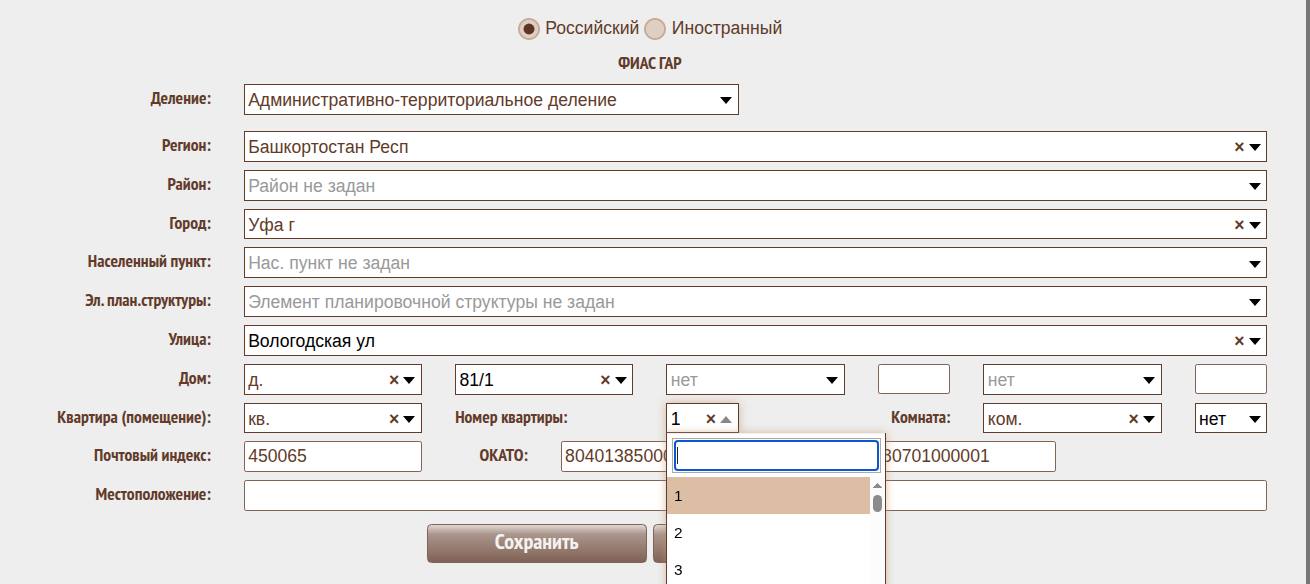Screen dimensions: 1310x584
Task: Open the Населенный пункт dropdown
Action: point(1255,264)
